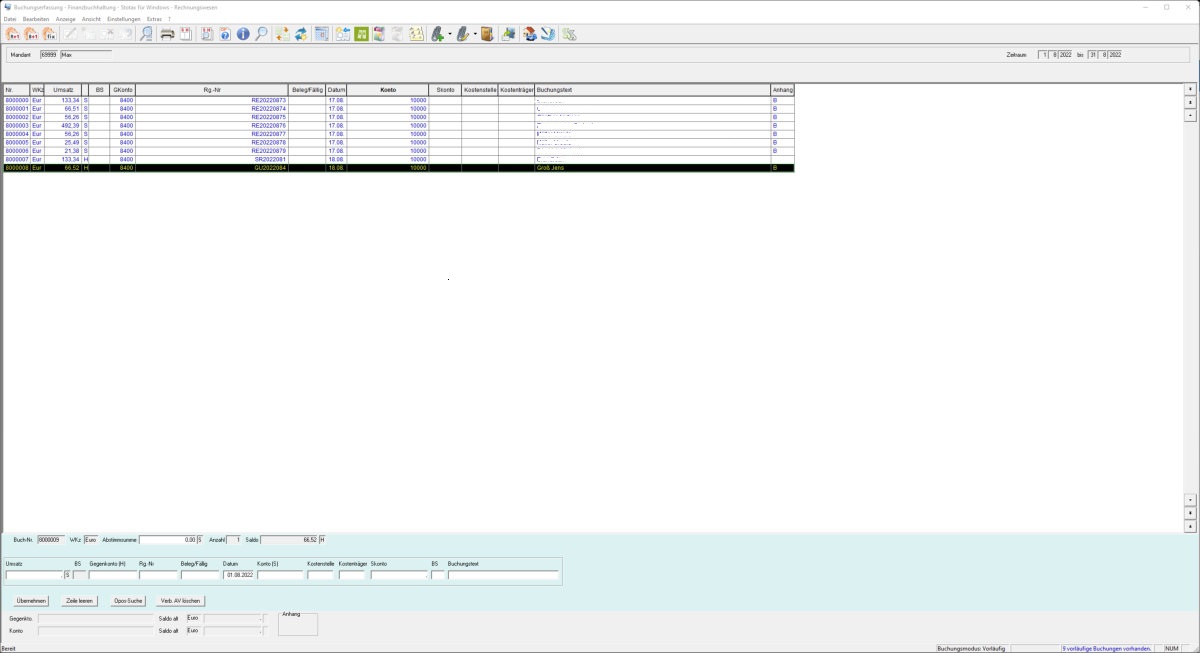Image resolution: width=1200 pixels, height=653 pixels.
Task: Select booking row 8000003 in the table
Action: (x=17, y=126)
